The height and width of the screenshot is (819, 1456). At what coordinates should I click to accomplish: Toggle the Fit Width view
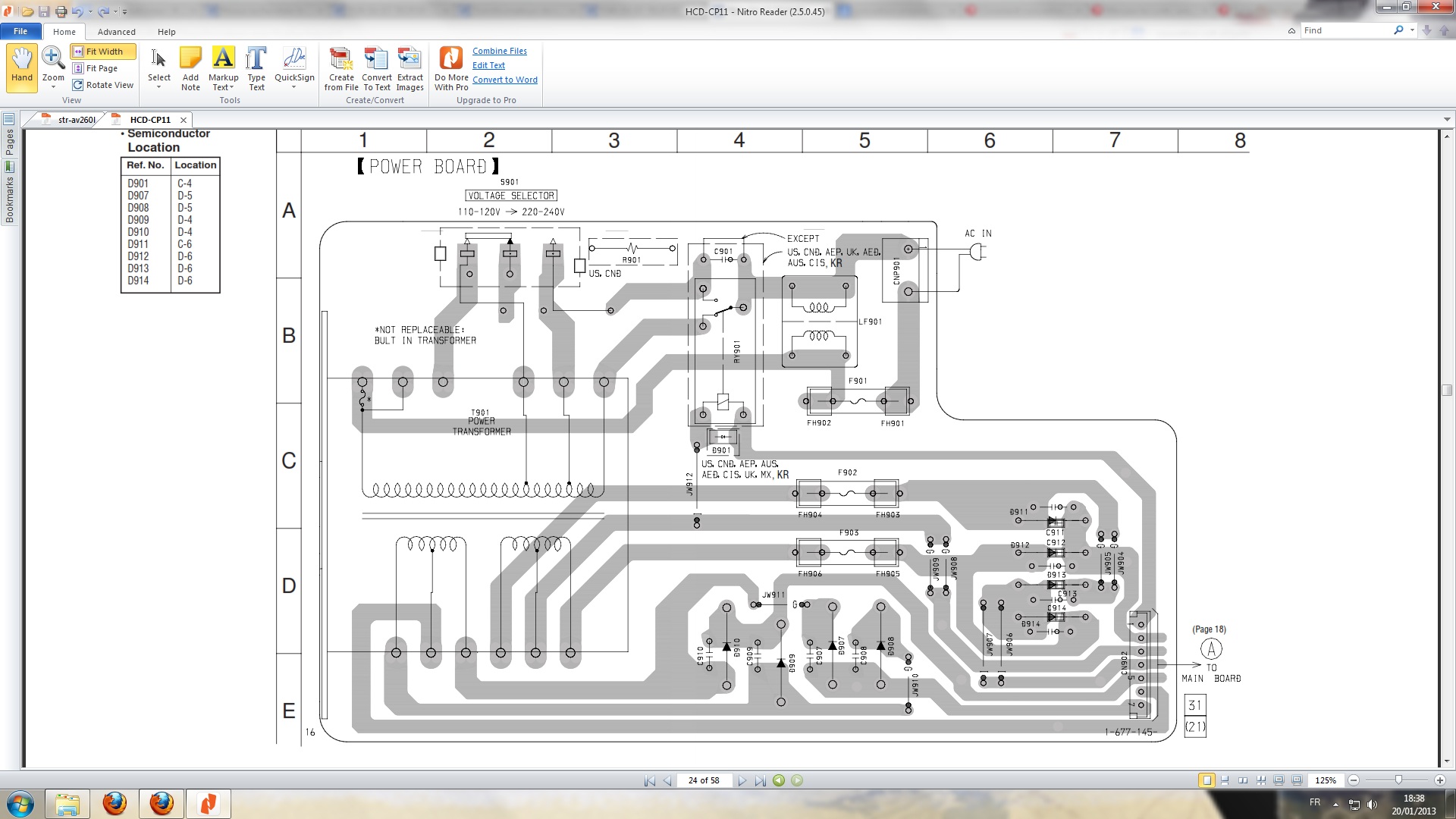[103, 52]
